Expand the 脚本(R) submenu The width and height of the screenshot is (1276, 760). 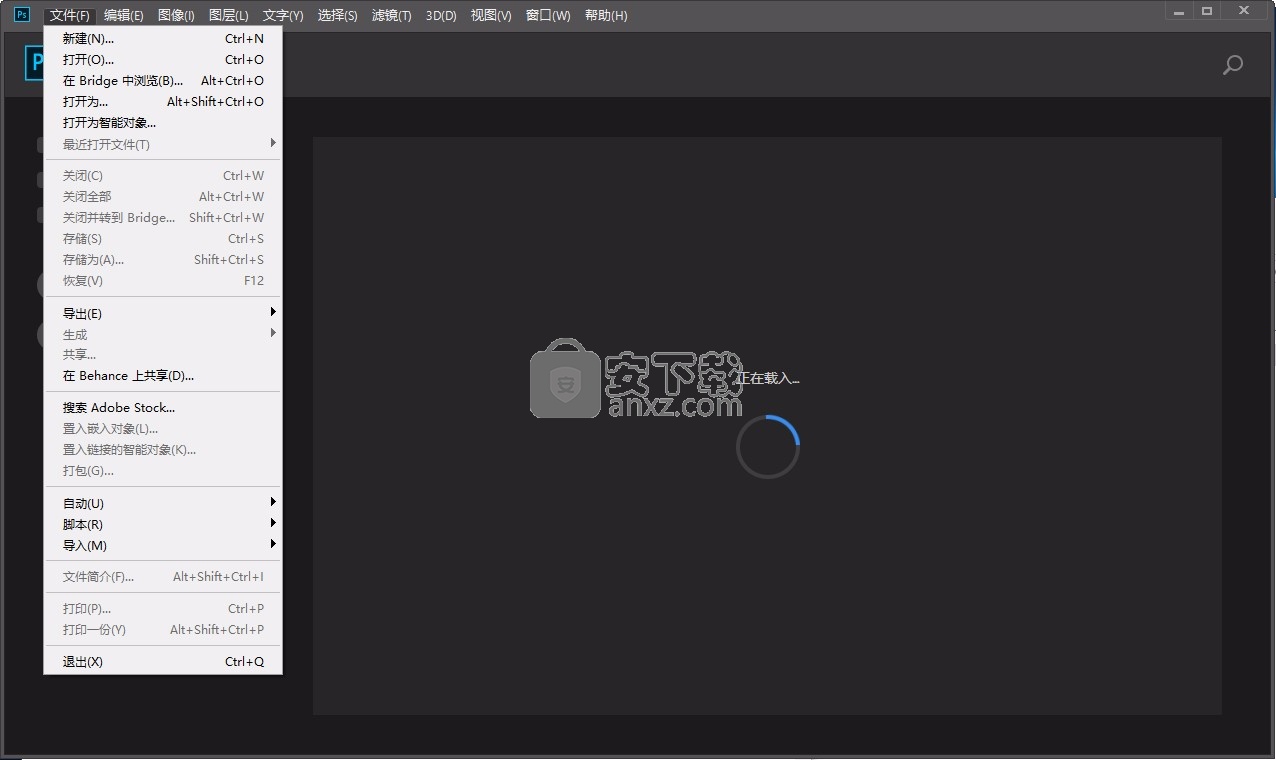[163, 524]
